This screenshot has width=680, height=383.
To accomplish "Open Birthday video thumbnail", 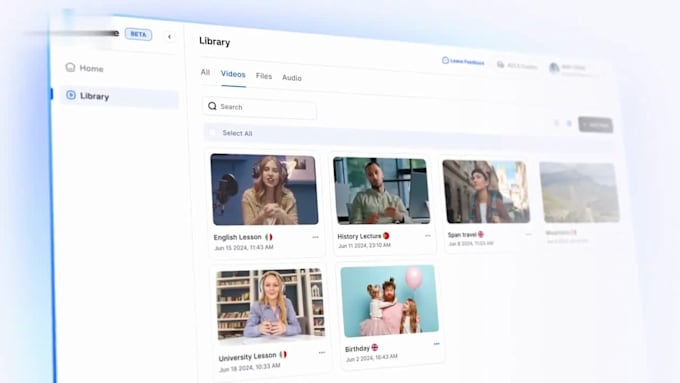I will (389, 301).
